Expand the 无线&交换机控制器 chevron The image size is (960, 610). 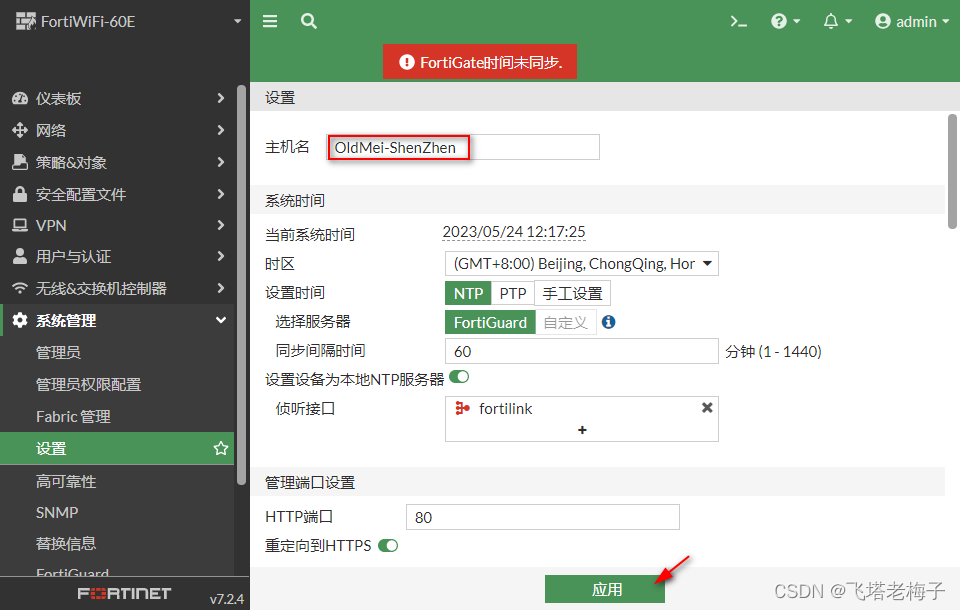click(220, 288)
